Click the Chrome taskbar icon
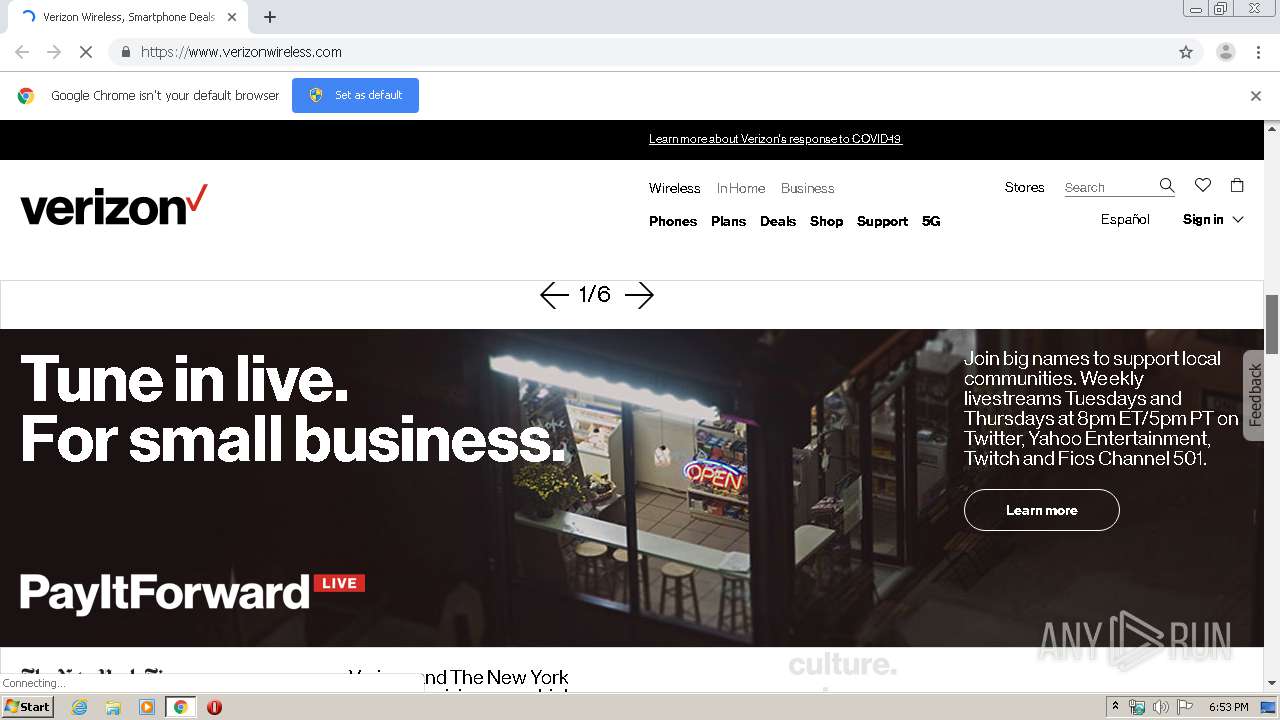This screenshot has width=1280, height=720. pyautogui.click(x=180, y=707)
